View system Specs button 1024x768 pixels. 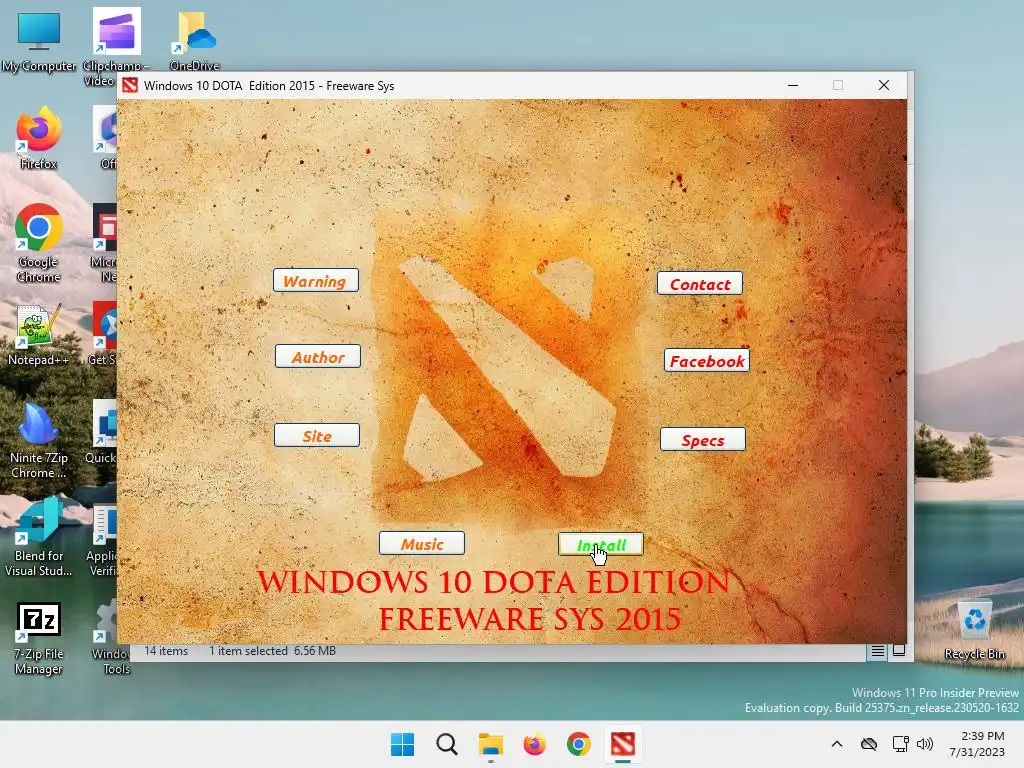coord(703,440)
